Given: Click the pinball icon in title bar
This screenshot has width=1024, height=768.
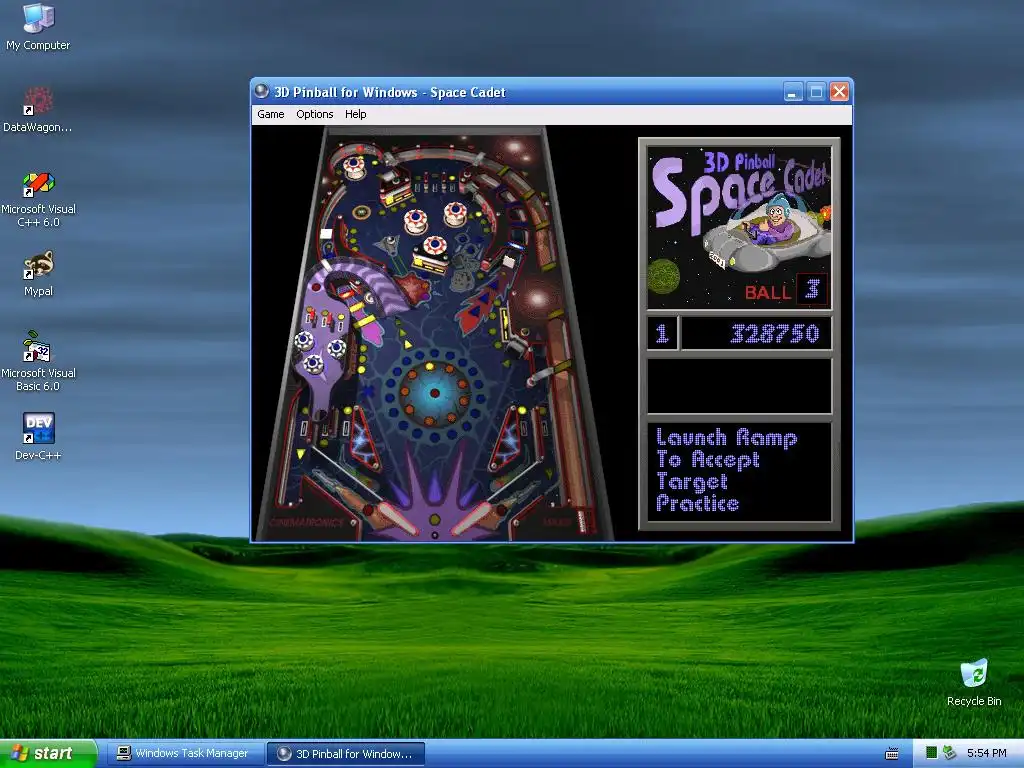Looking at the screenshot, I should coord(262,91).
